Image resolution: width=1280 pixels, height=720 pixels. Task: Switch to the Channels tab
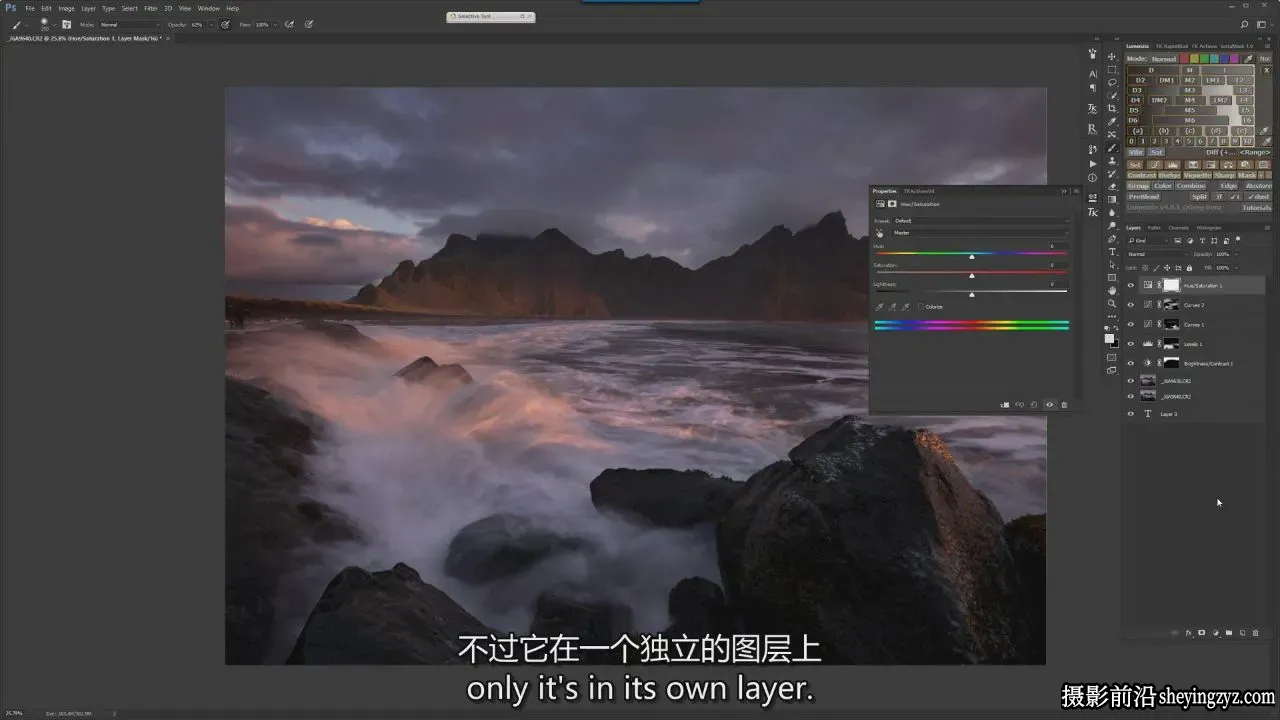1179,227
